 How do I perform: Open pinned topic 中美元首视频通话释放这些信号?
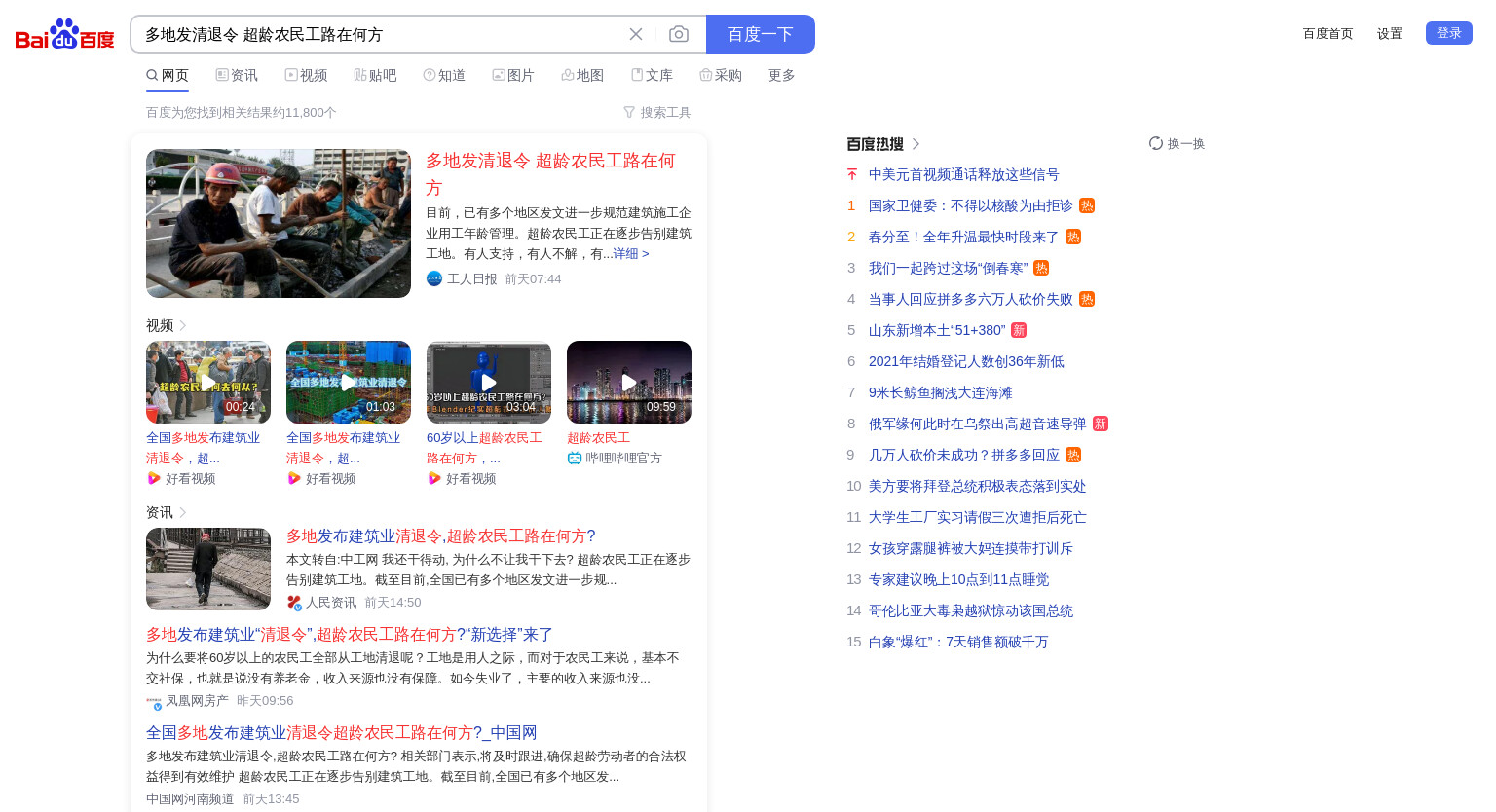964,174
